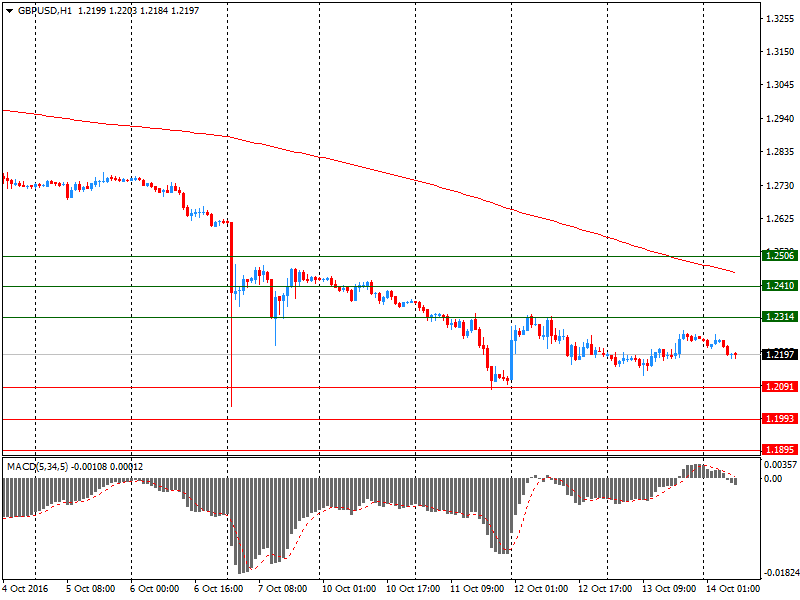Click the OHLC values 1.2199 1.2203 1.2184 1.2197

click(x=138, y=11)
